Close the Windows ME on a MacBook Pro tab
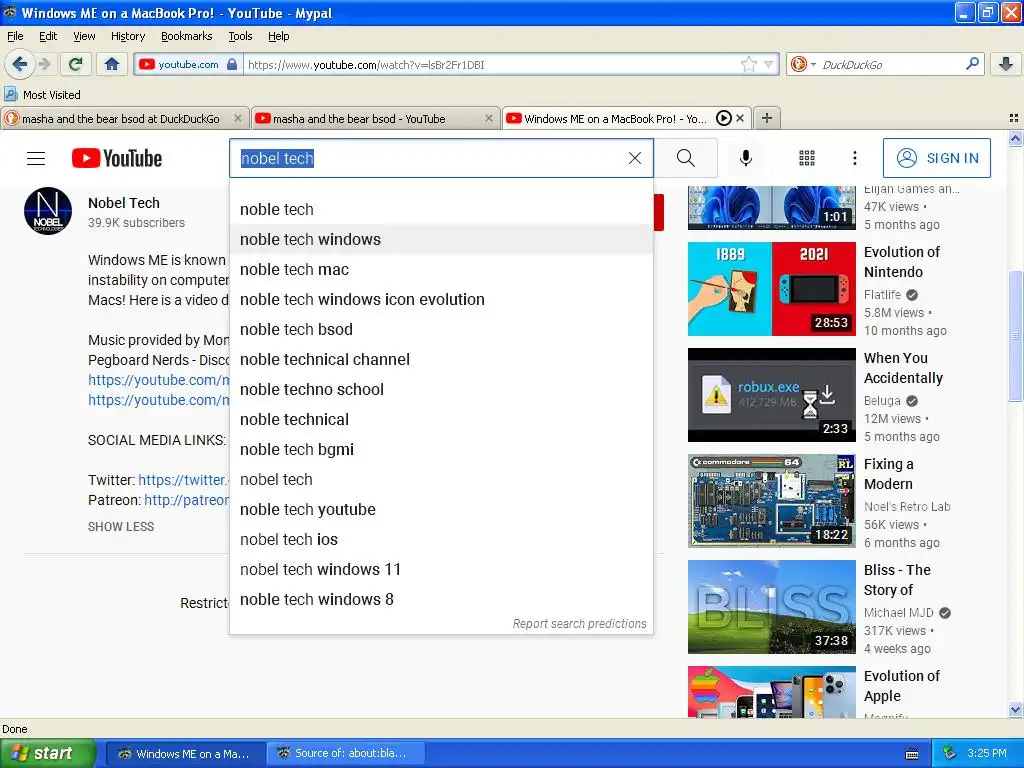 (740, 118)
